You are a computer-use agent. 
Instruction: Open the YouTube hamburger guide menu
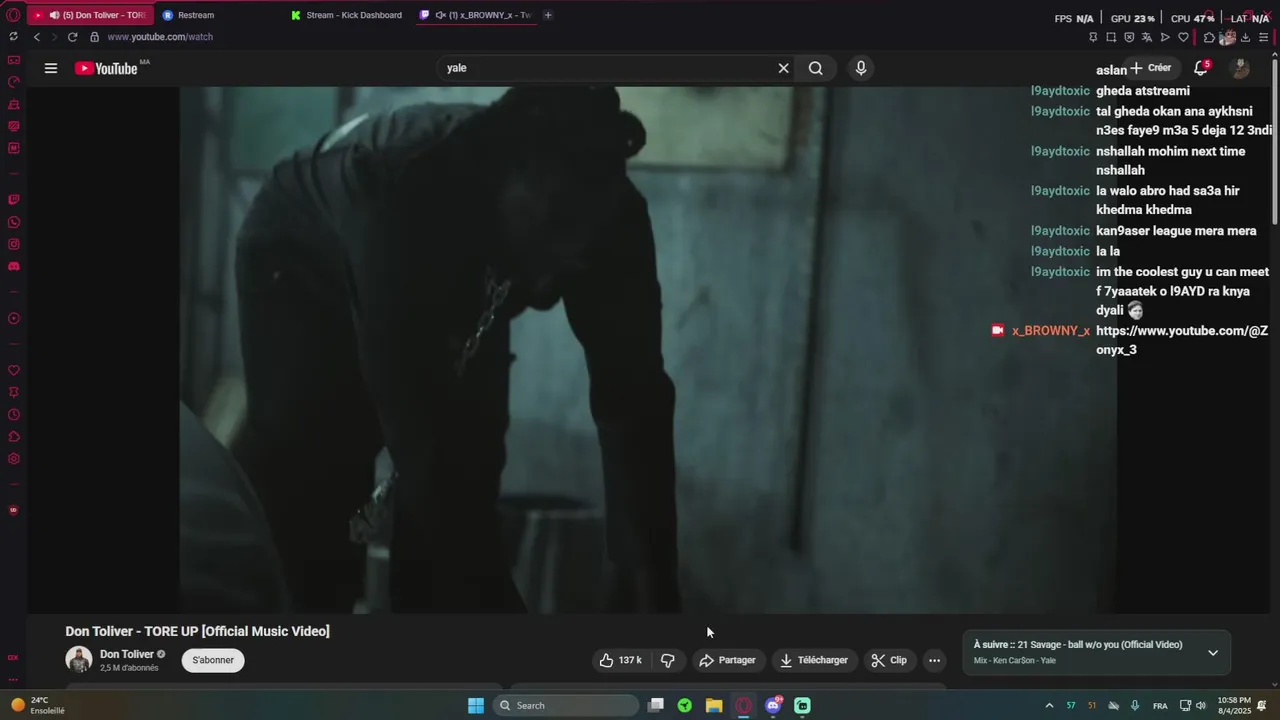click(x=51, y=68)
